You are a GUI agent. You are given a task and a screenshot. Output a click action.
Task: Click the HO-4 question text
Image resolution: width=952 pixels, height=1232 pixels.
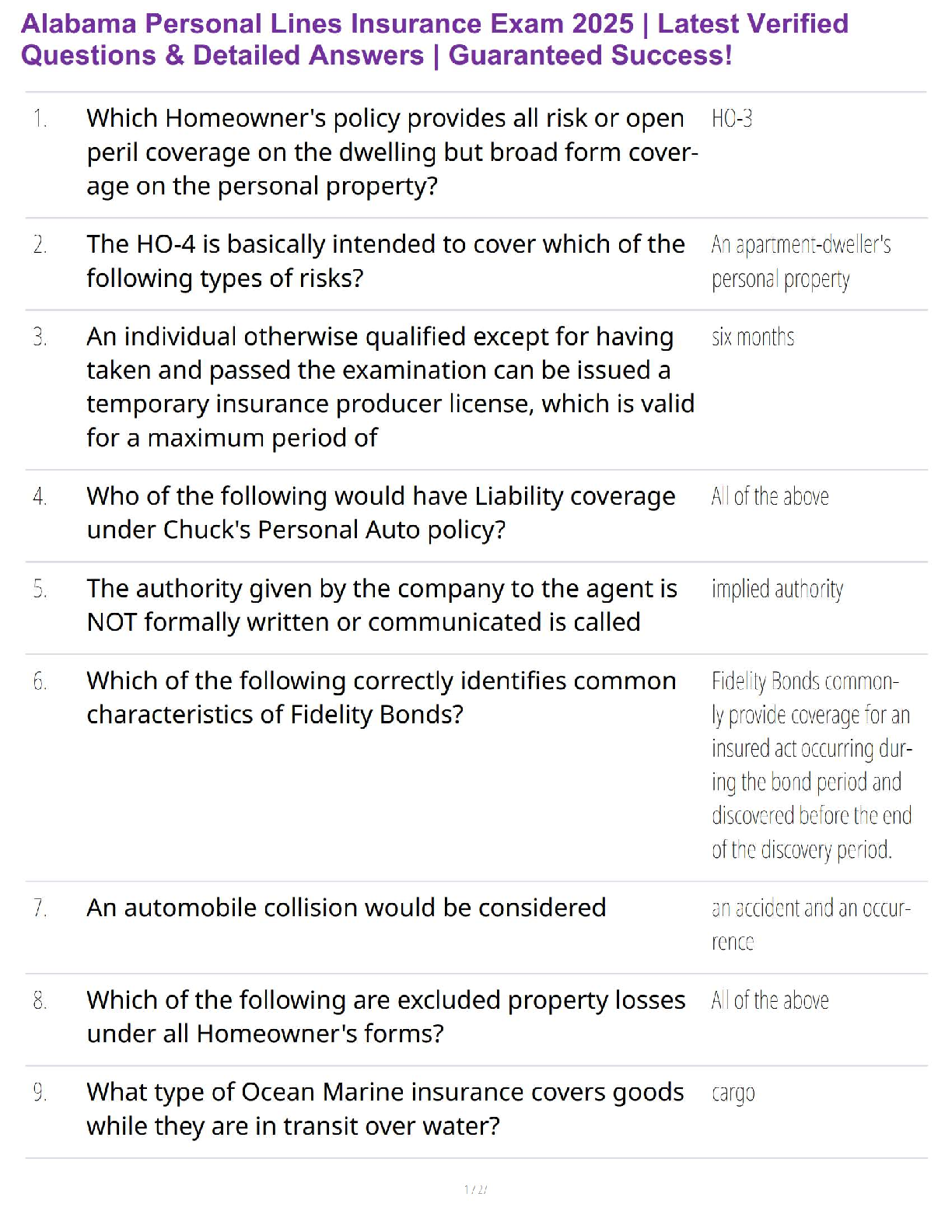point(385,261)
